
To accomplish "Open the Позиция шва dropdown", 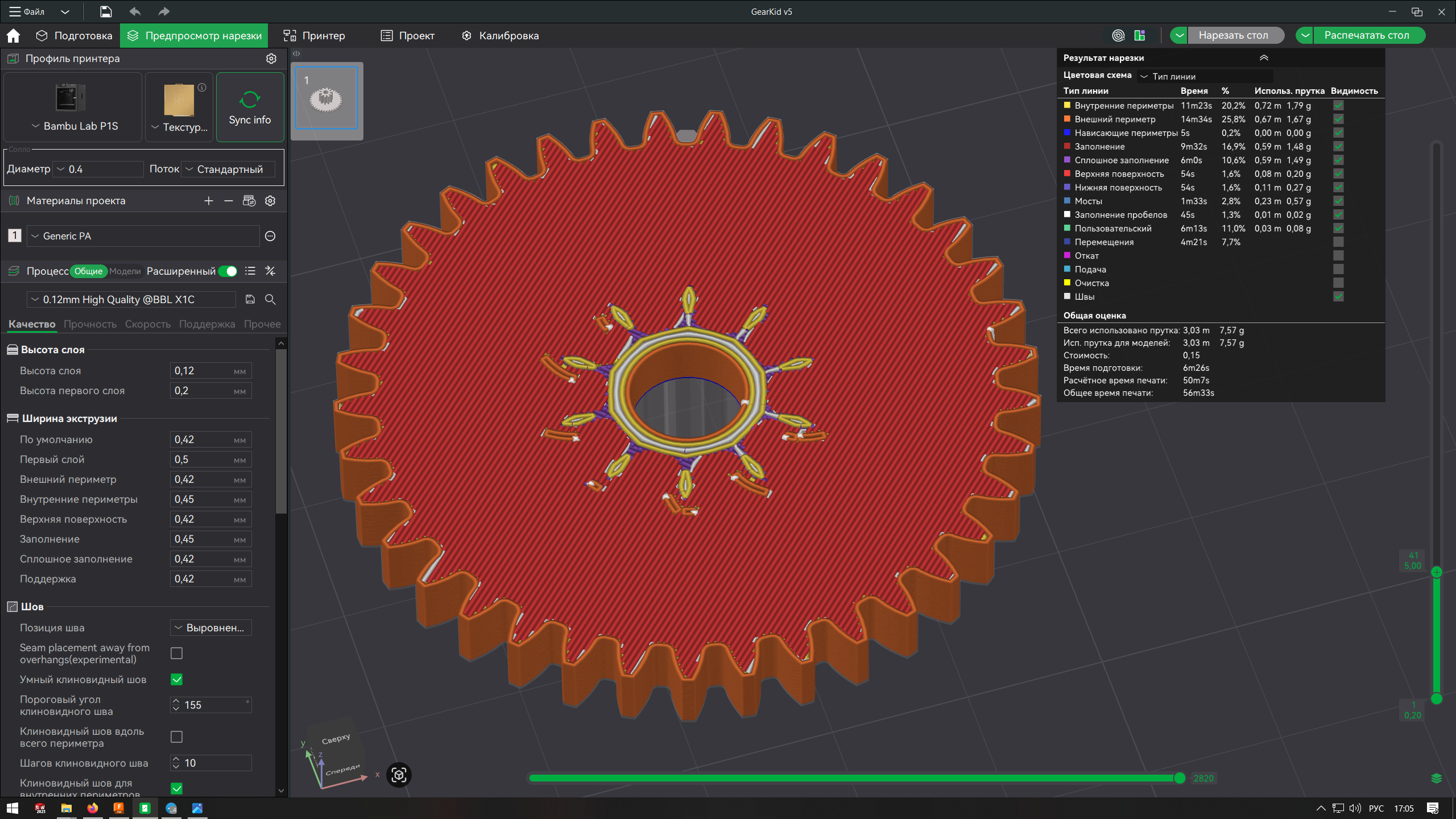I will click(x=211, y=628).
